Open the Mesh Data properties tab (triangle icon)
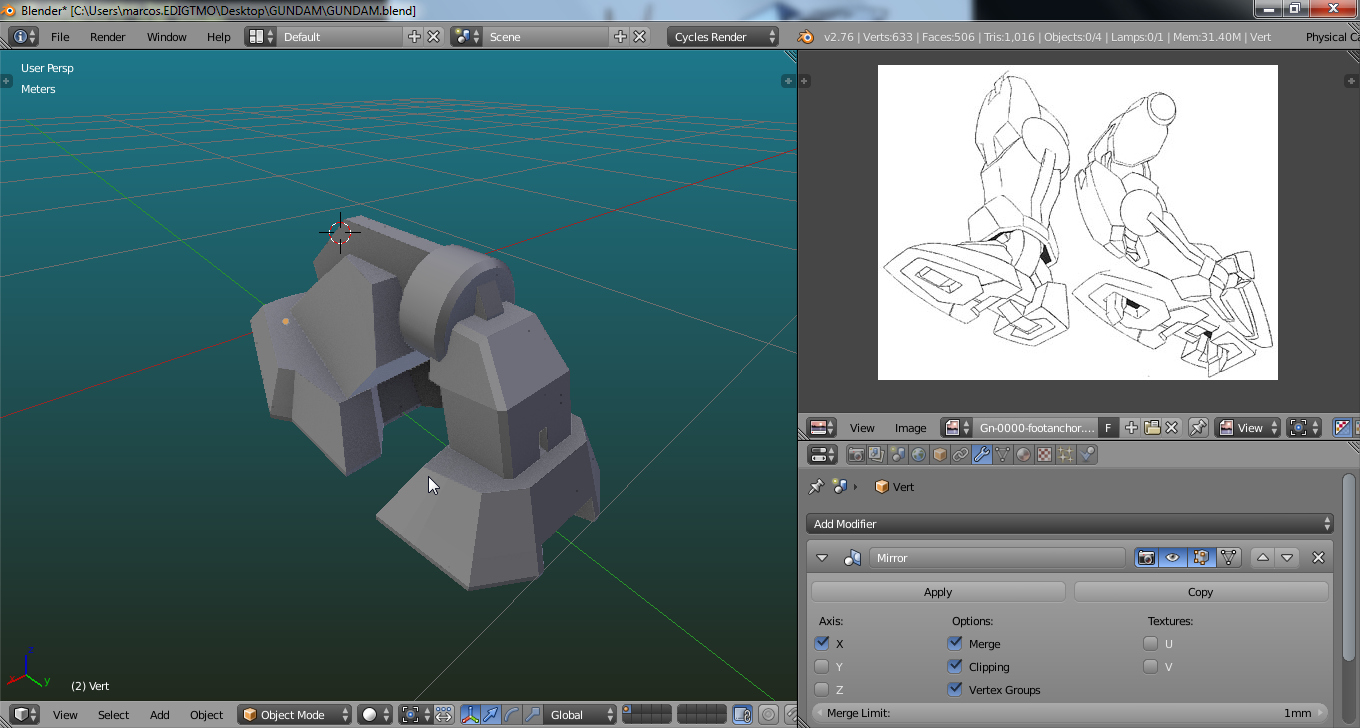The image size is (1360, 728). tap(1002, 455)
